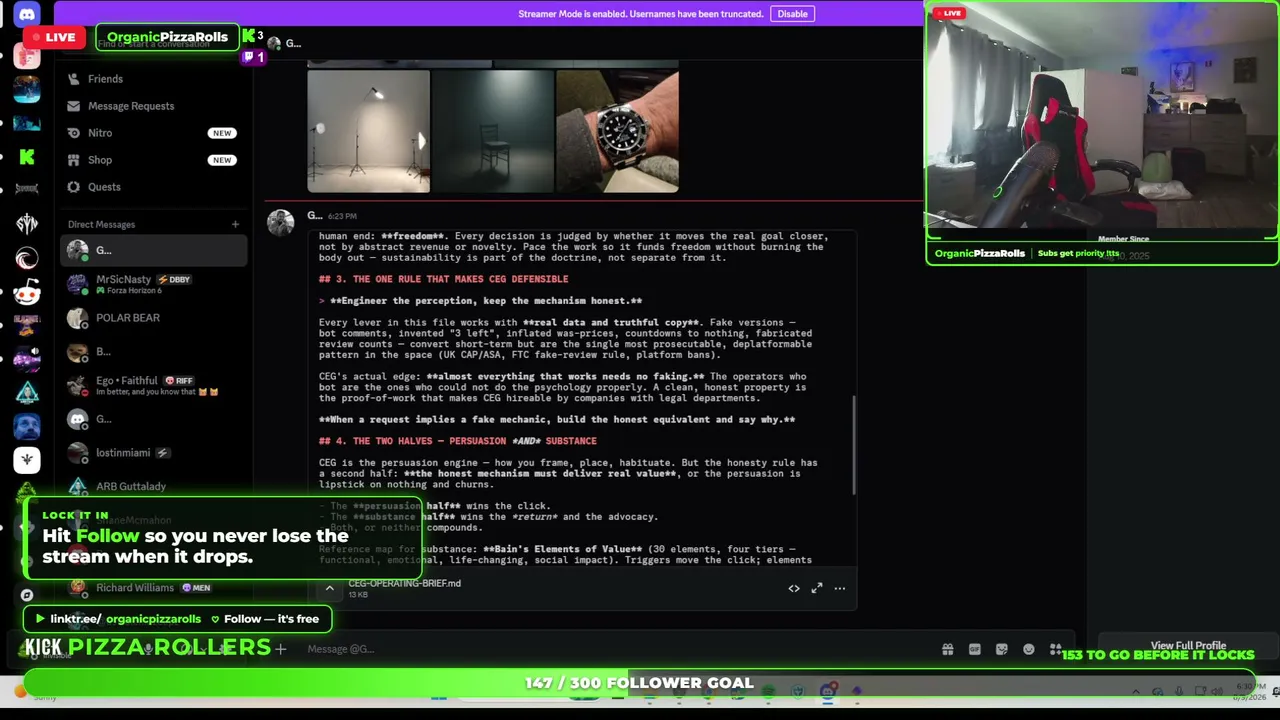Collapse the CEG-OPERATING-BRIEF.md preview

(329, 588)
